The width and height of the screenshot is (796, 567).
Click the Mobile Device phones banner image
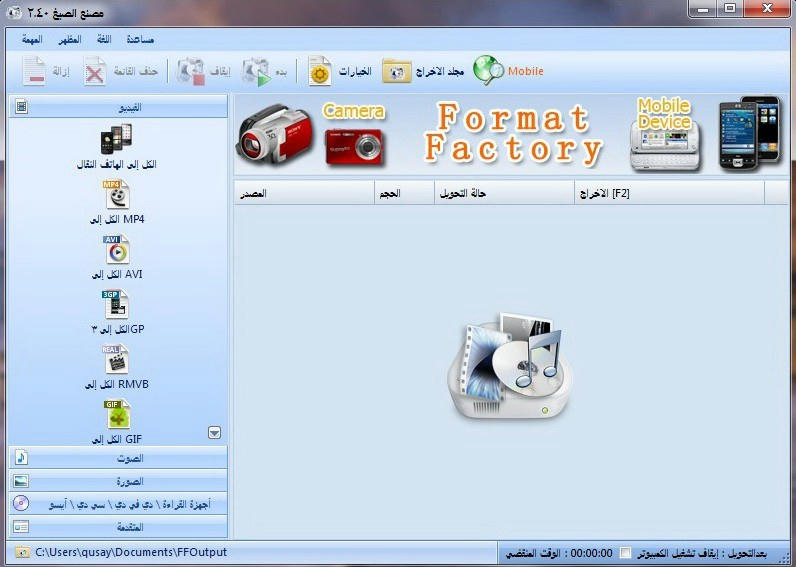click(749, 133)
